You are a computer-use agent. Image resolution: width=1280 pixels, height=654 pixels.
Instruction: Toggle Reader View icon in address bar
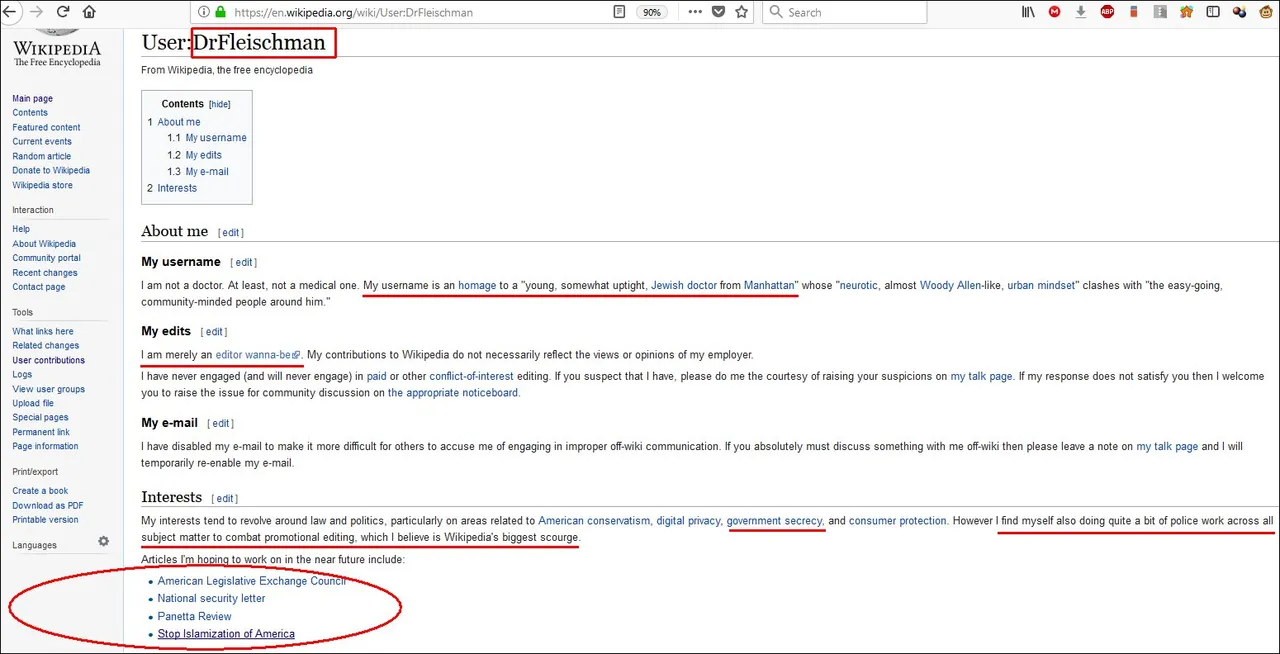point(619,12)
